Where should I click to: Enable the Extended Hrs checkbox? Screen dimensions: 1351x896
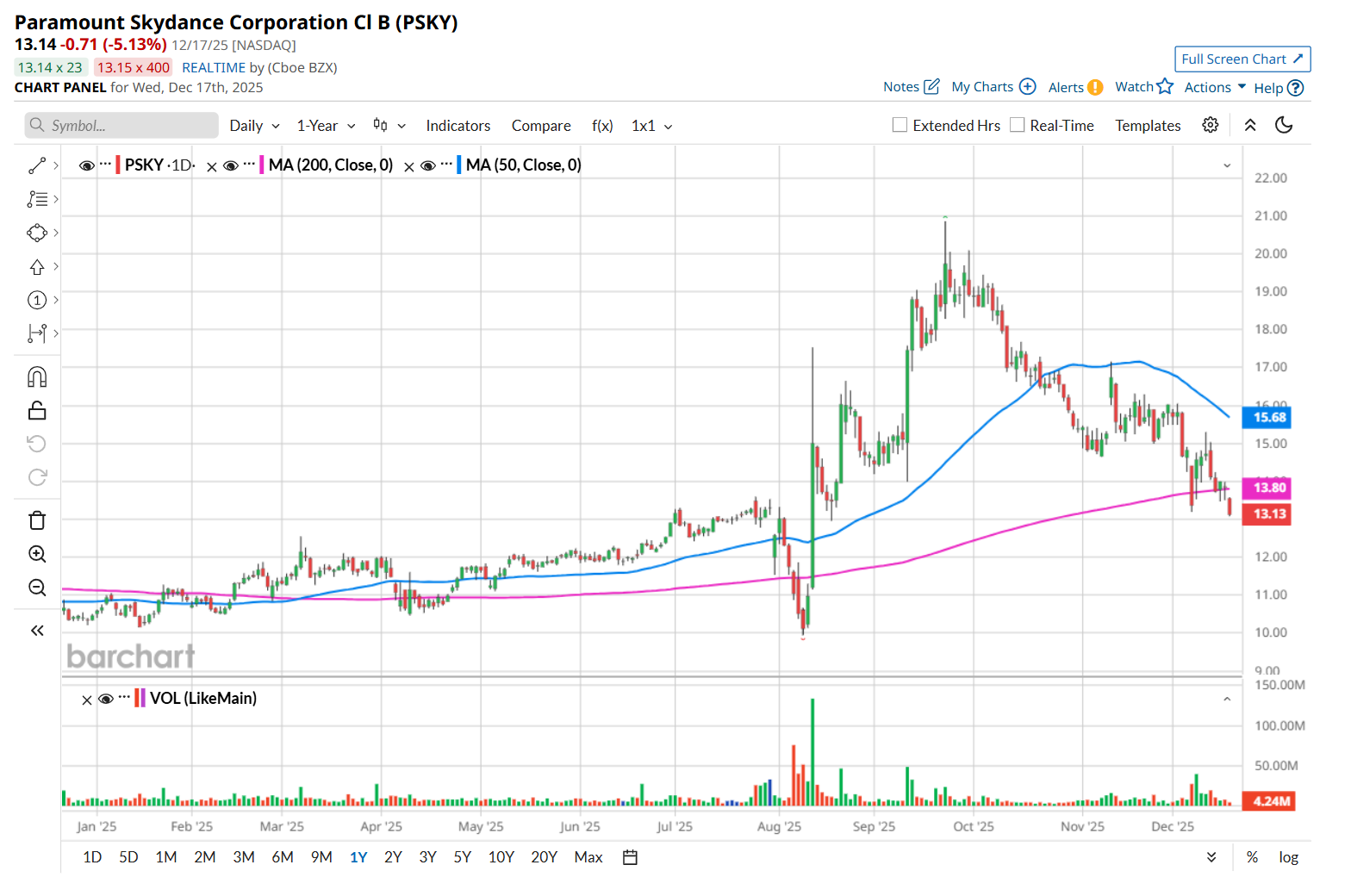click(x=900, y=125)
